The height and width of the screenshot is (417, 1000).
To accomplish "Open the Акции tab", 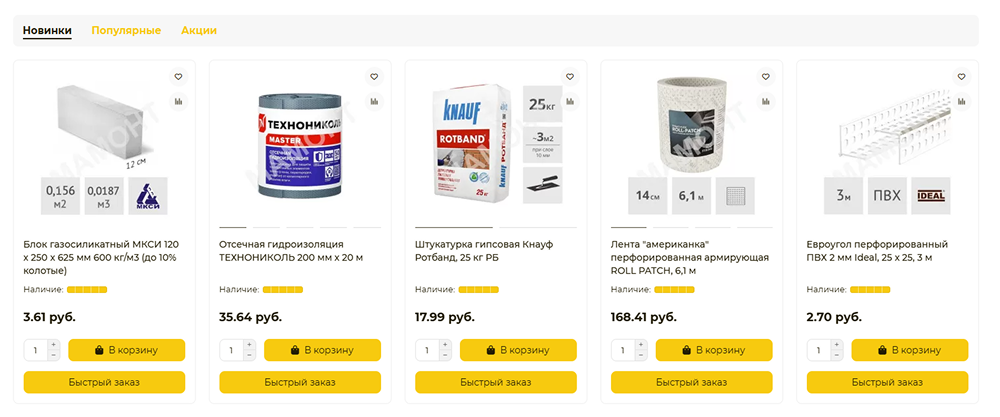I will [199, 31].
